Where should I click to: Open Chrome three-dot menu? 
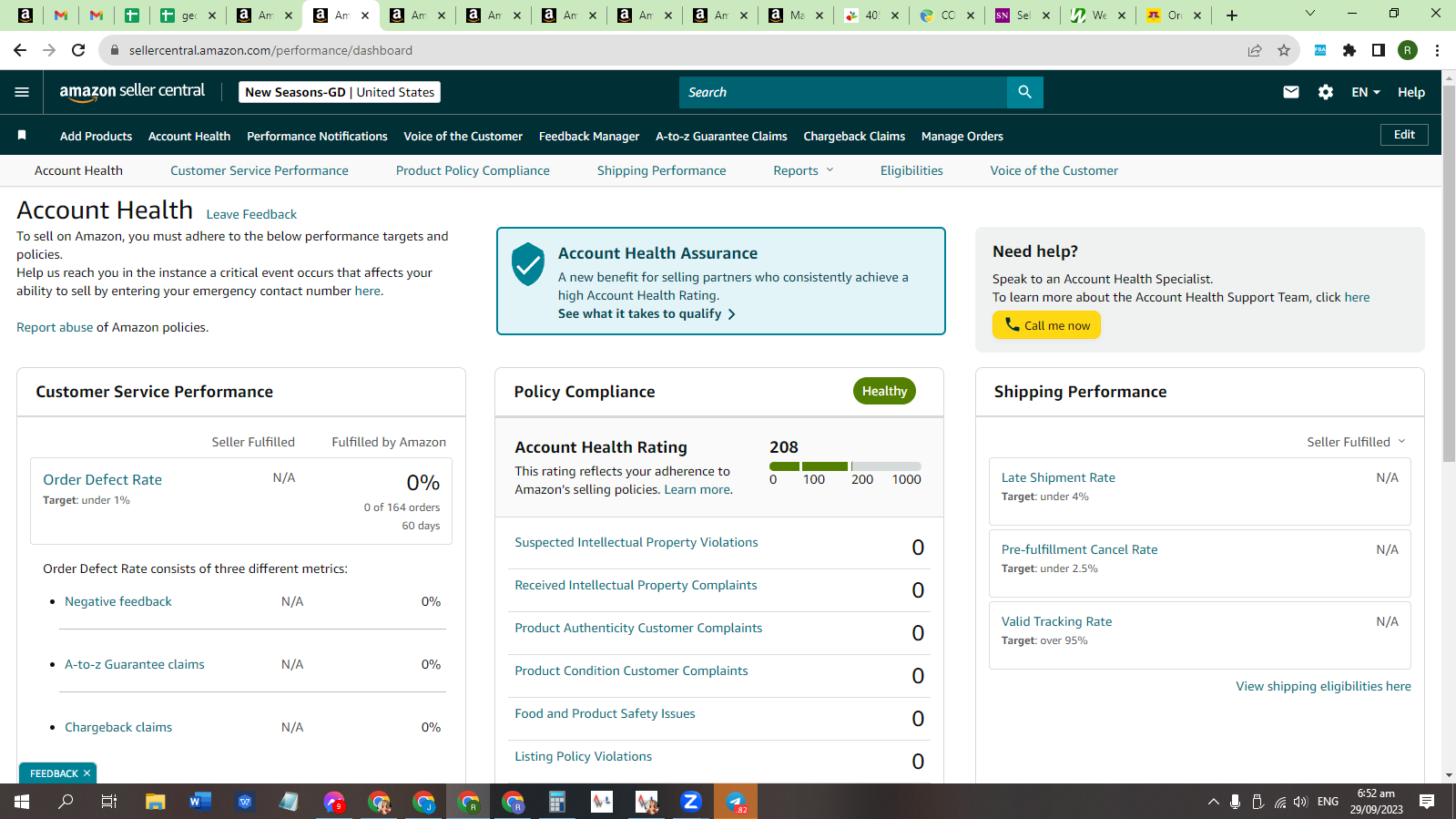click(1437, 50)
